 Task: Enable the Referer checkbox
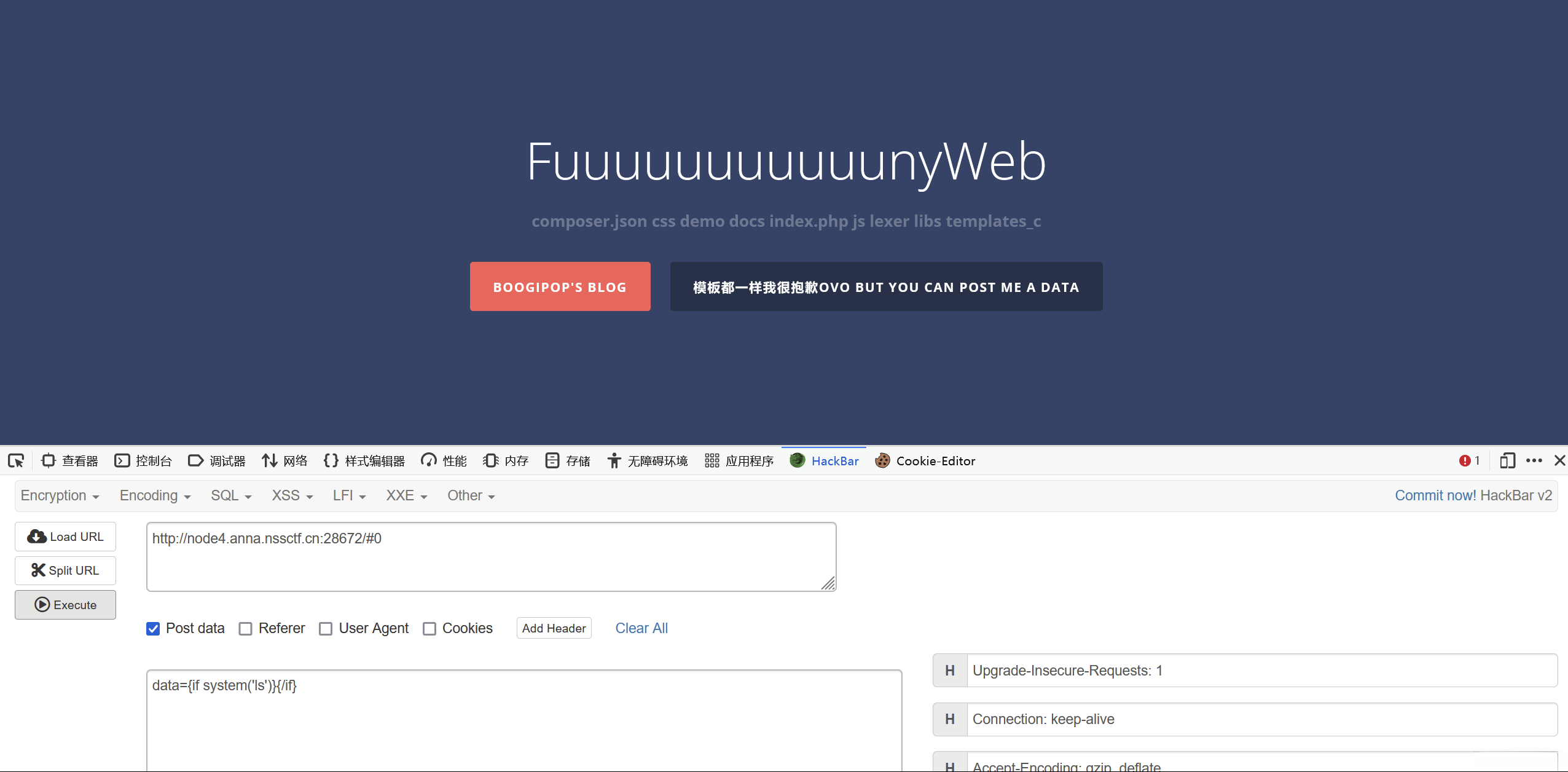246,628
